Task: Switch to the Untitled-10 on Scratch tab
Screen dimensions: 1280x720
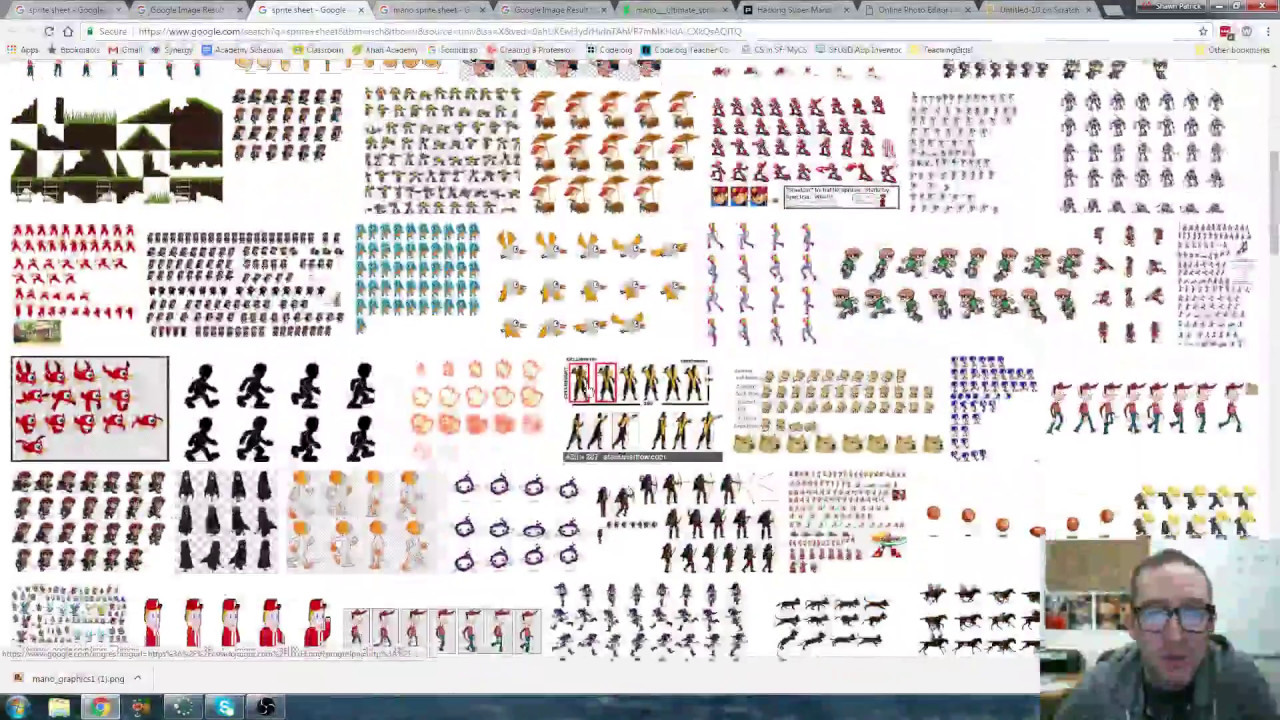Action: [1038, 10]
